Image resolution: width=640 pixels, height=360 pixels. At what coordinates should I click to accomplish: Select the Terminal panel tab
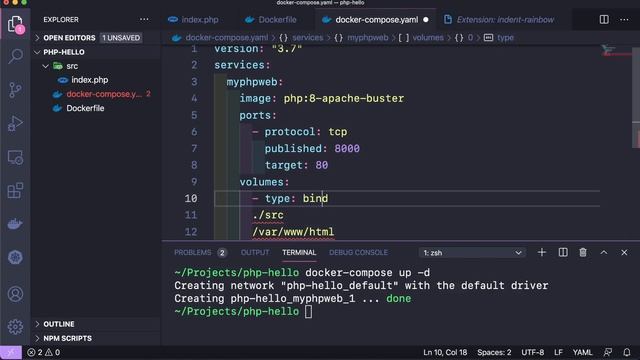pyautogui.click(x=299, y=253)
